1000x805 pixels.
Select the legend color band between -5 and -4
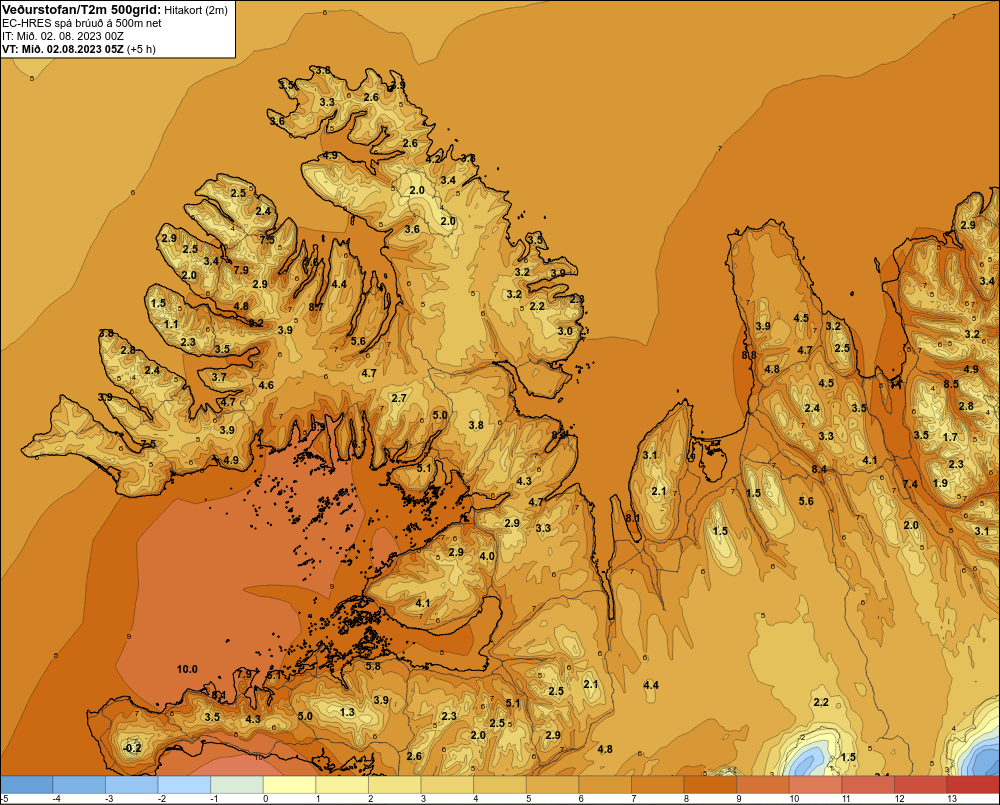coord(26,784)
